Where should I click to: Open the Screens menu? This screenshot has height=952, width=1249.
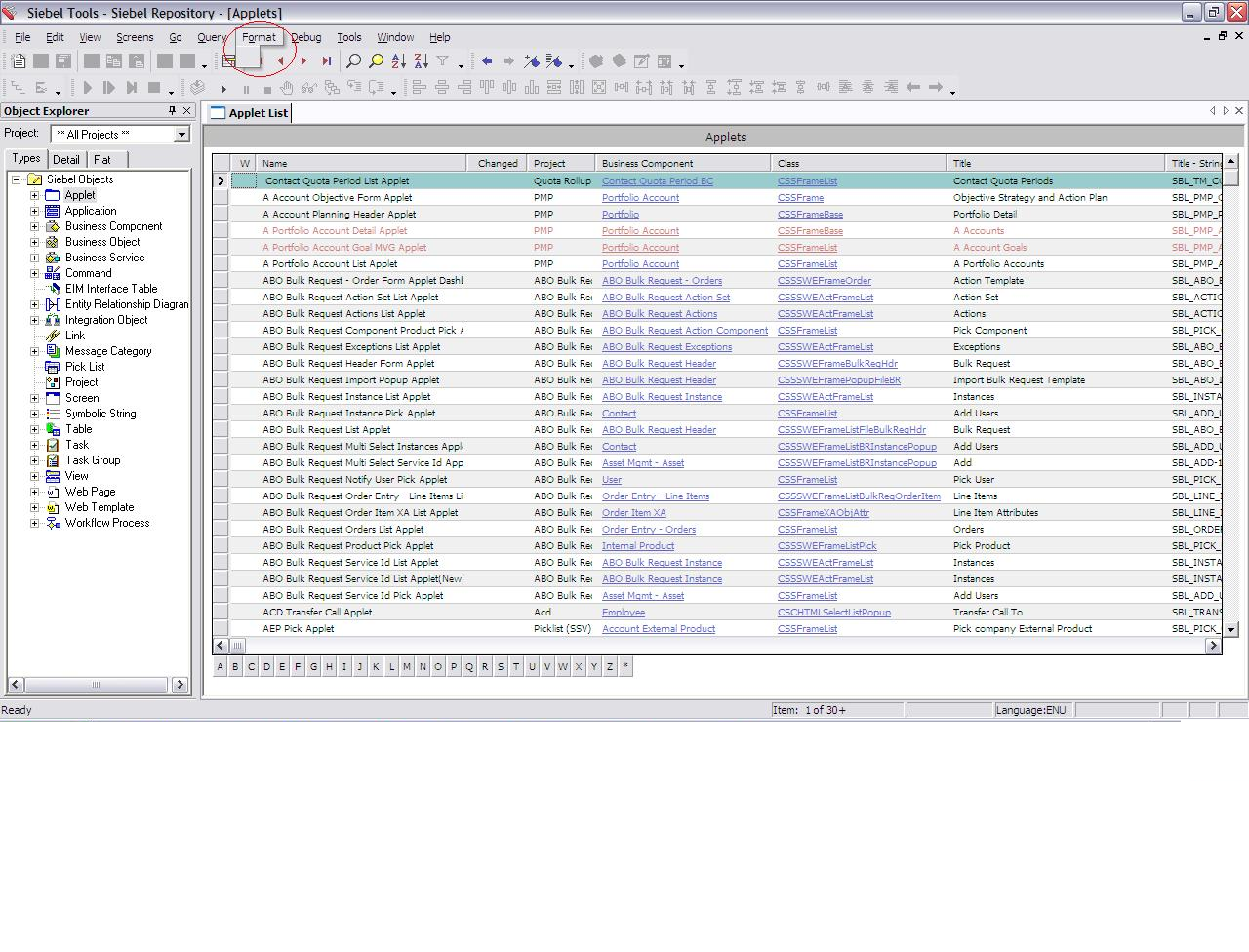click(x=135, y=37)
